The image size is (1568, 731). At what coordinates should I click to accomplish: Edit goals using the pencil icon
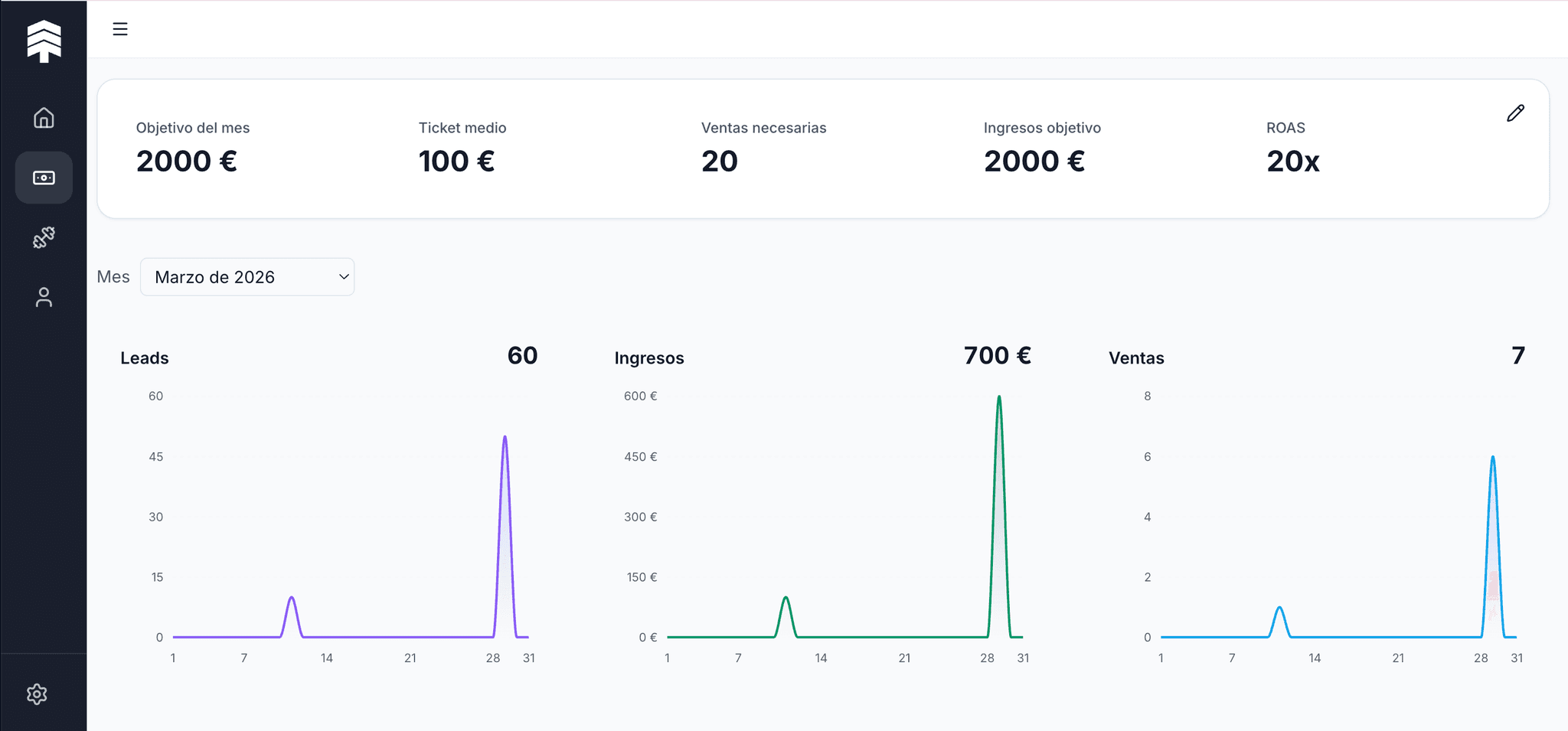pos(1515,113)
